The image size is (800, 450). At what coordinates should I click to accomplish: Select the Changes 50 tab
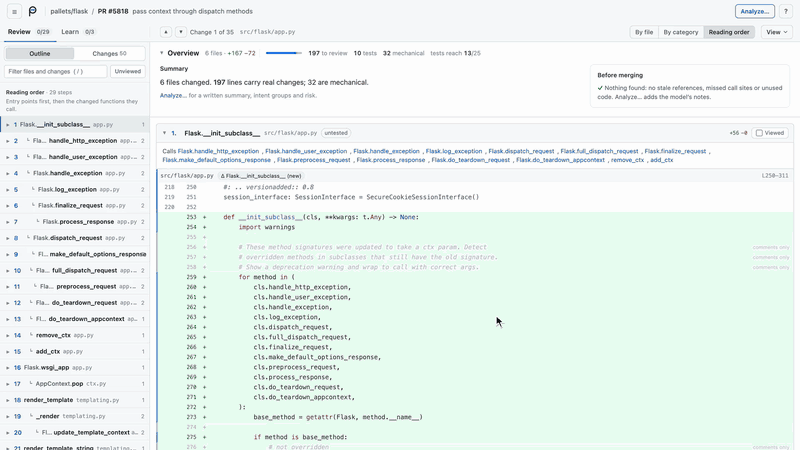click(x=109, y=54)
